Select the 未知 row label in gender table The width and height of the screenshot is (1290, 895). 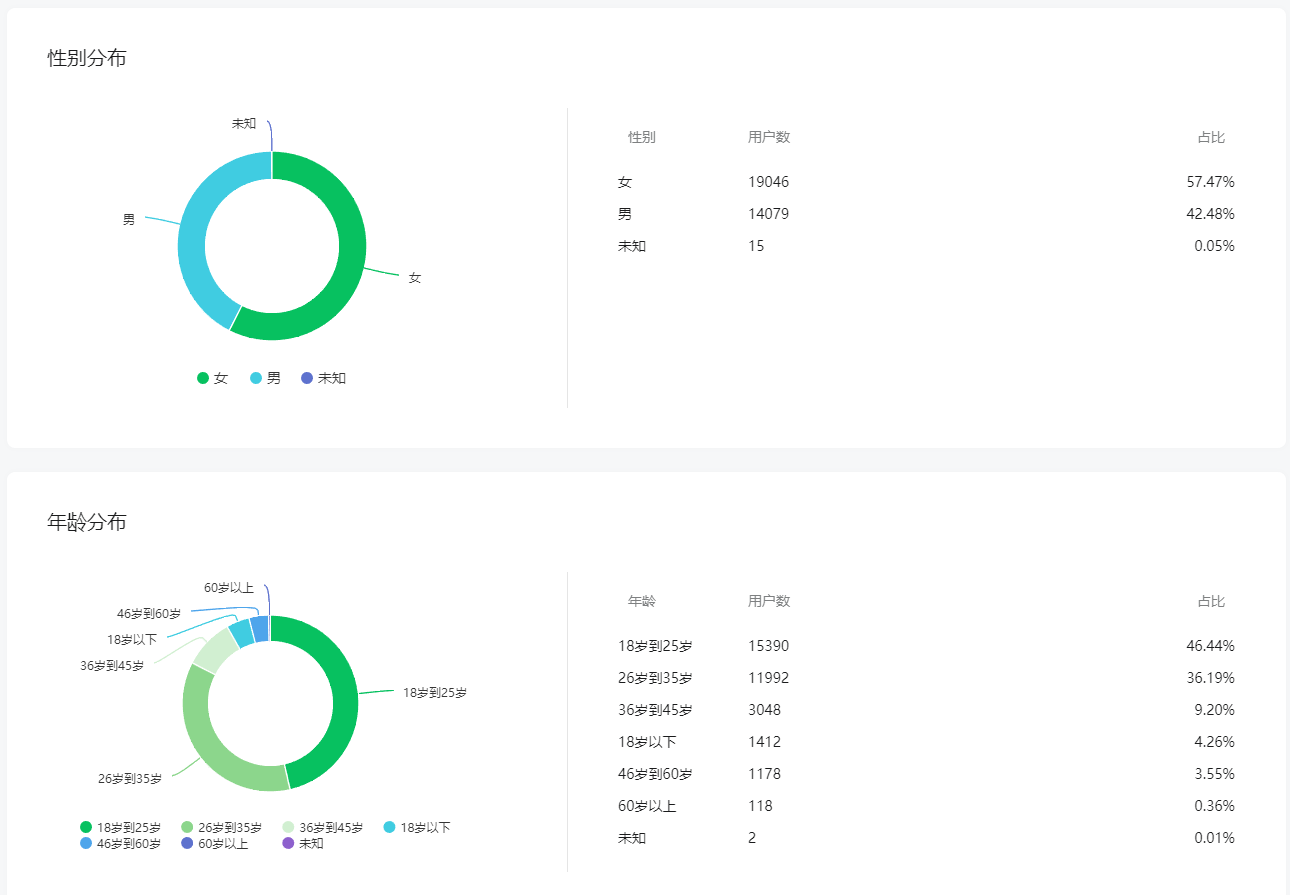pyautogui.click(x=632, y=246)
